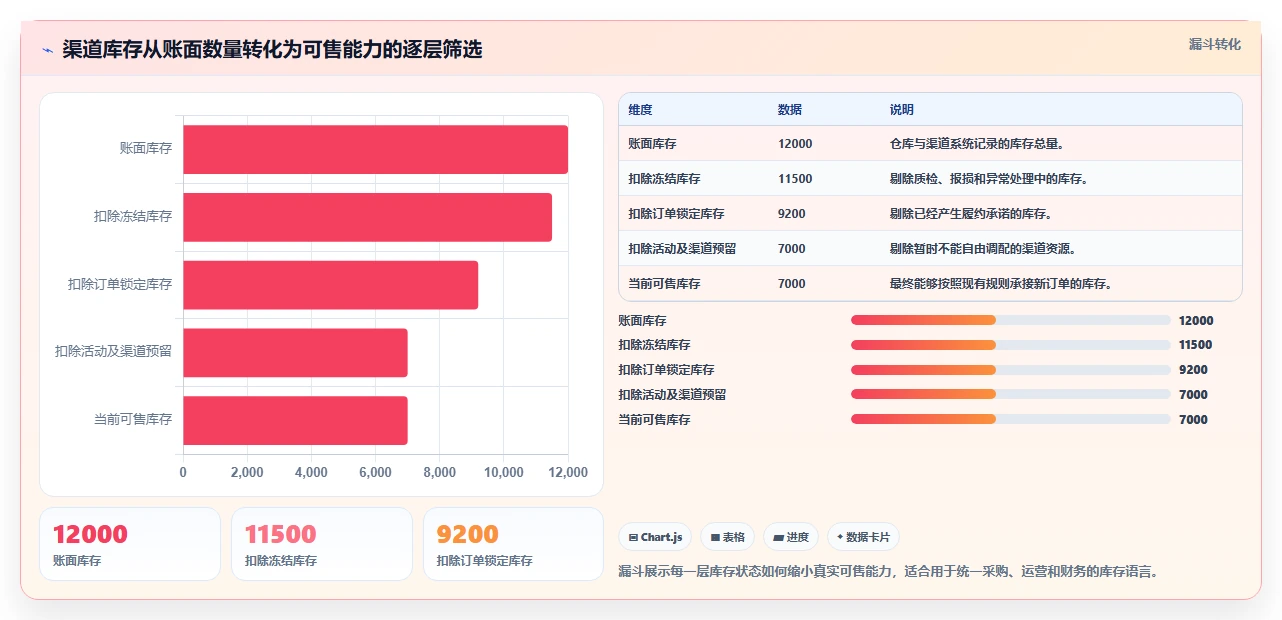Click the description 剔除暂时不能自由调配的渠道资源。
Image resolution: width=1282 pixels, height=620 pixels.
(983, 249)
